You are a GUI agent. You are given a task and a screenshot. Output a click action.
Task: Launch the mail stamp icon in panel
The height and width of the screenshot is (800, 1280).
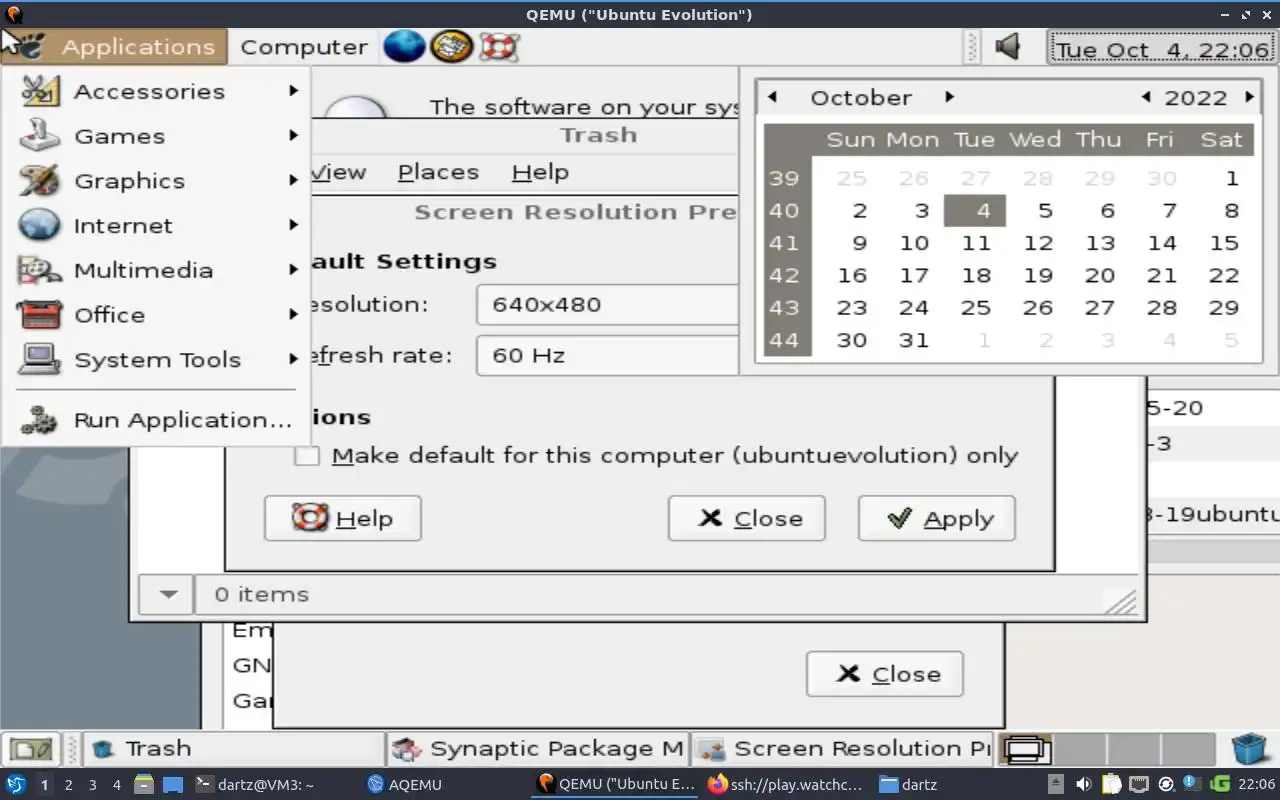click(451, 46)
